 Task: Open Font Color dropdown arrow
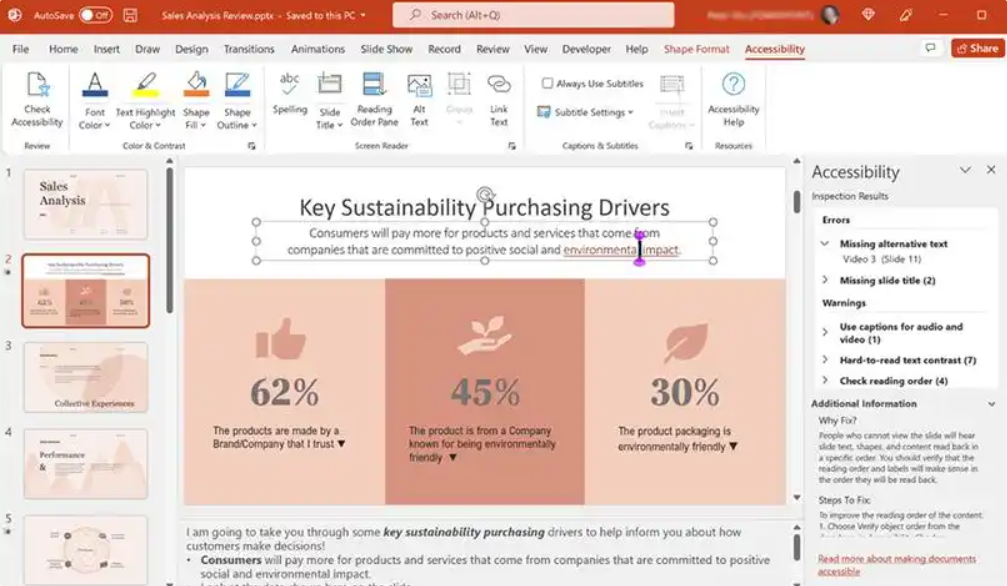click(x=107, y=125)
